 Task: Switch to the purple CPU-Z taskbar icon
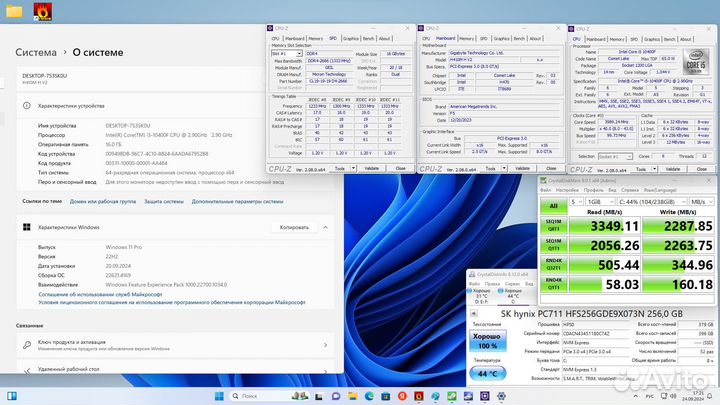tap(485, 396)
